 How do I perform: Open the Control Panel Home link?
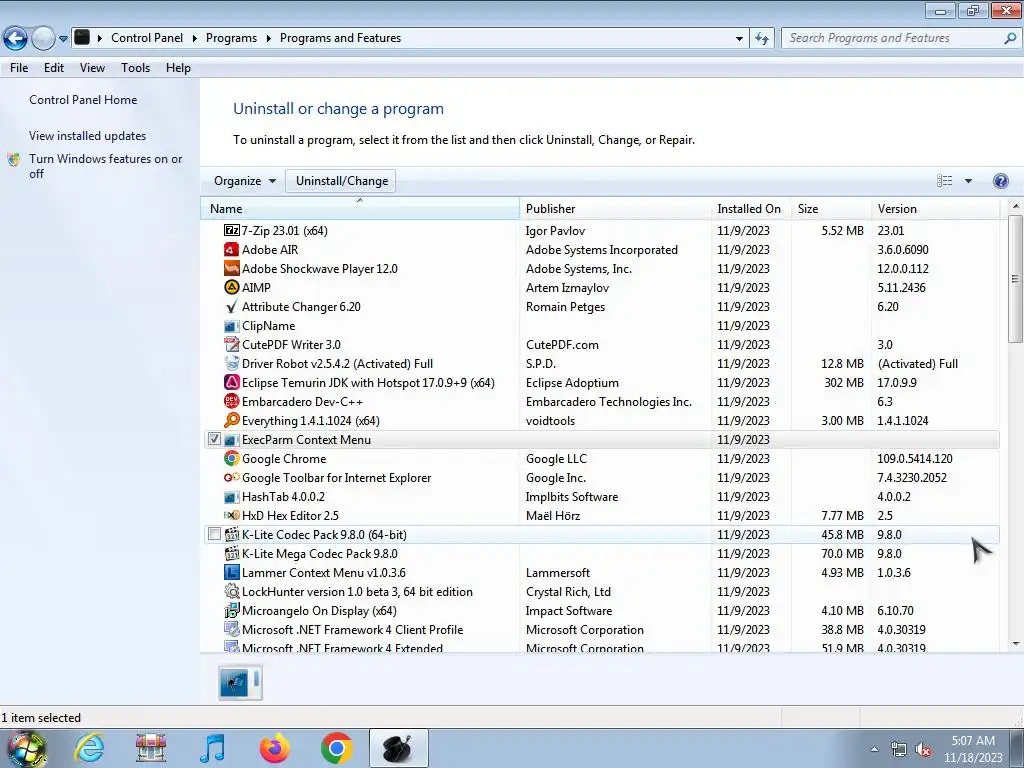point(83,100)
